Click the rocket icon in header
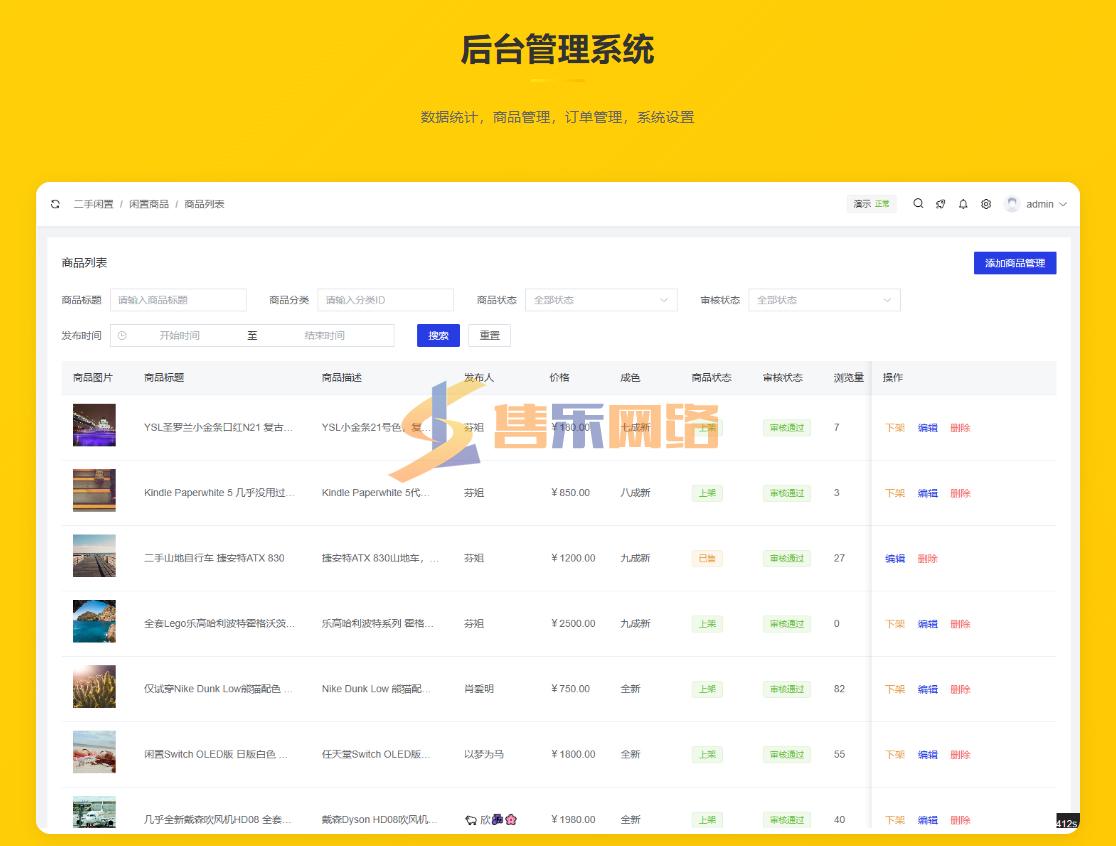 point(940,204)
